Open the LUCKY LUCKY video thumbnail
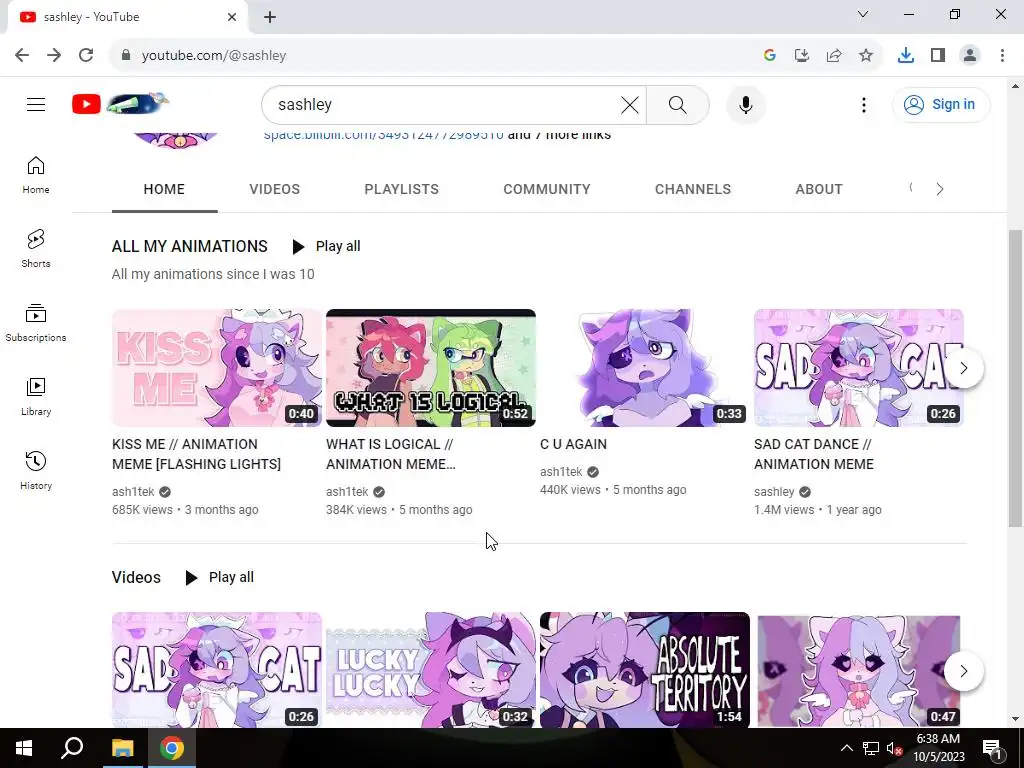The height and width of the screenshot is (768, 1024). coord(430,669)
